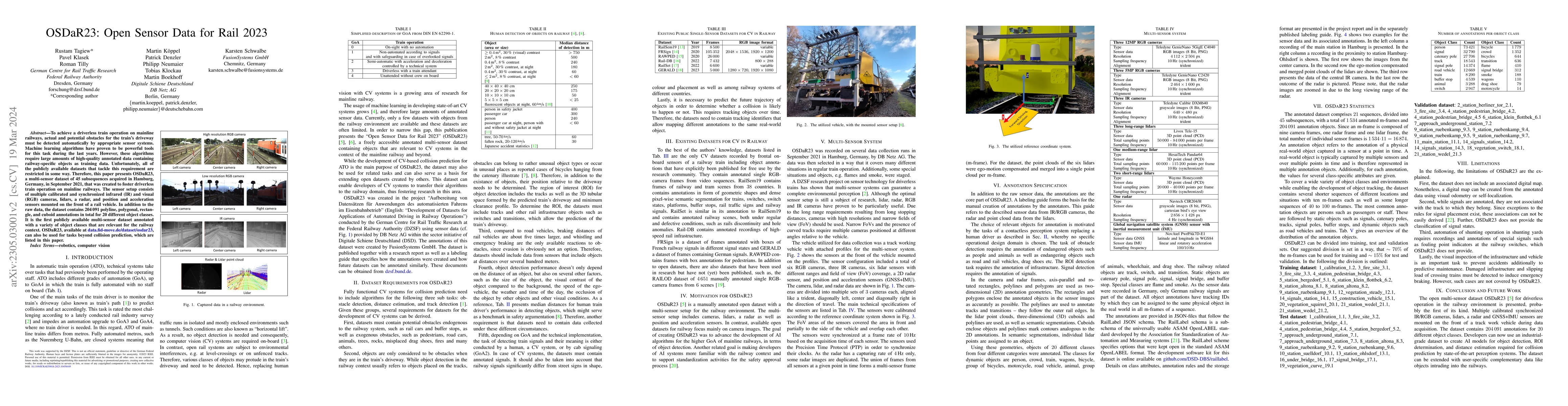Click the Fig. 1 caption Captured data in a railway environment
This screenshot has width=1568, height=406.
[x=223, y=305]
